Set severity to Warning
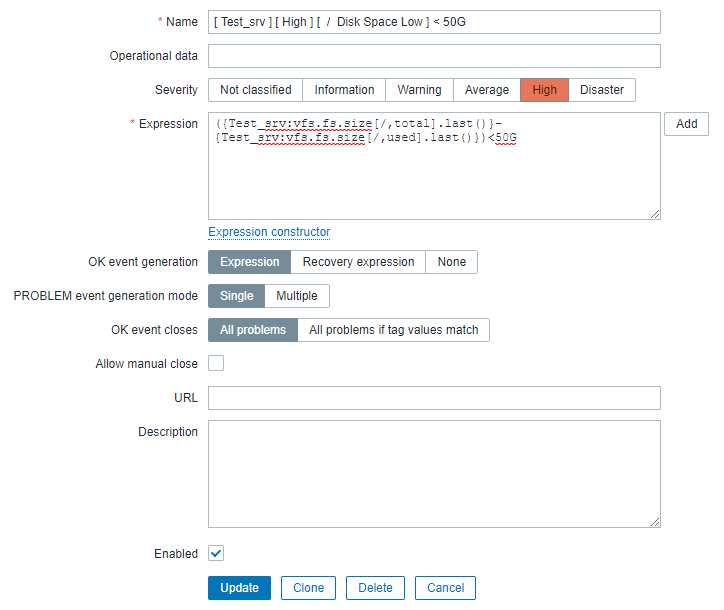The height and width of the screenshot is (610, 724). [419, 90]
